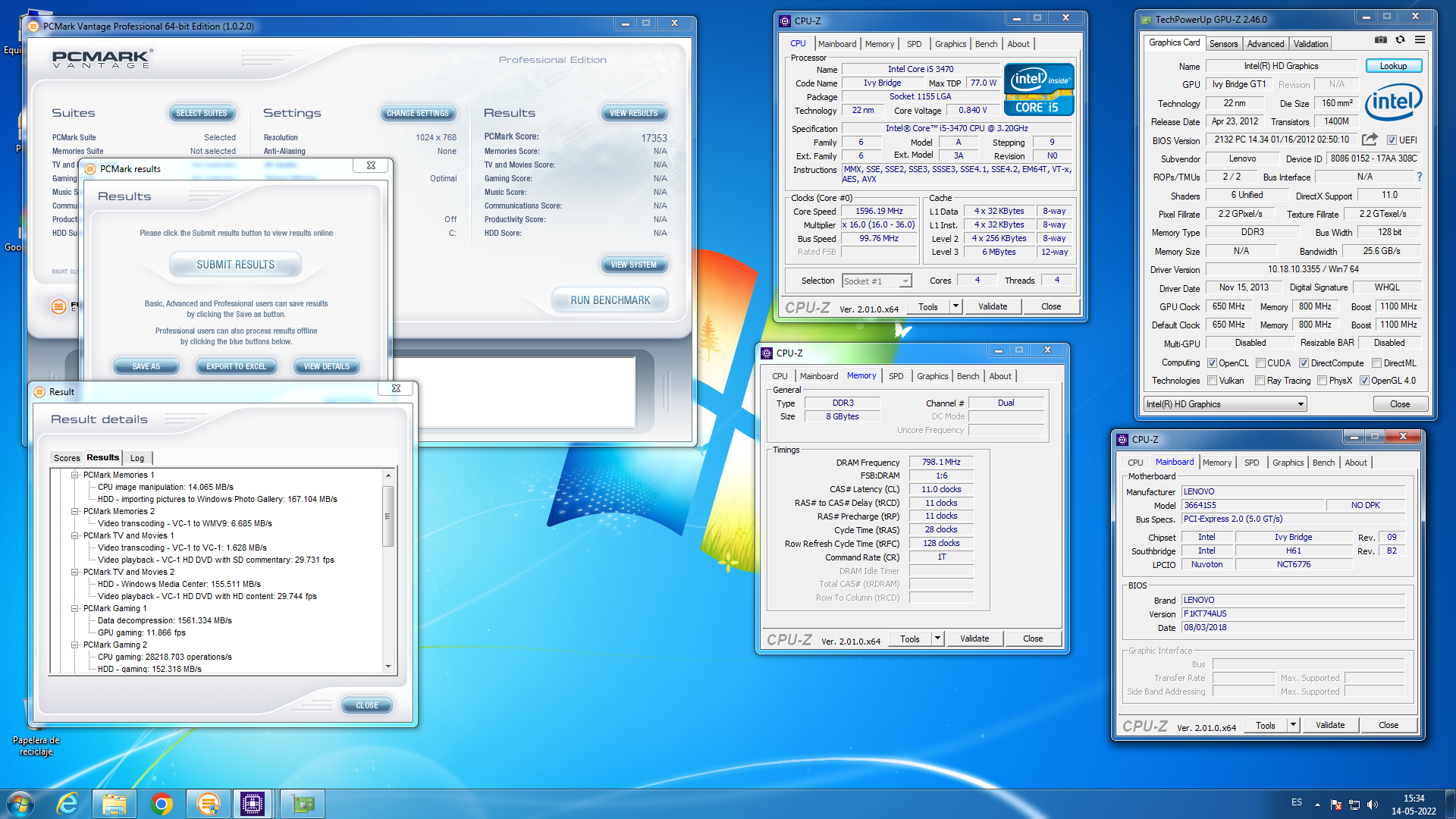
Task: Click the Result details vertical scrollbar thumb
Action: pos(388,516)
